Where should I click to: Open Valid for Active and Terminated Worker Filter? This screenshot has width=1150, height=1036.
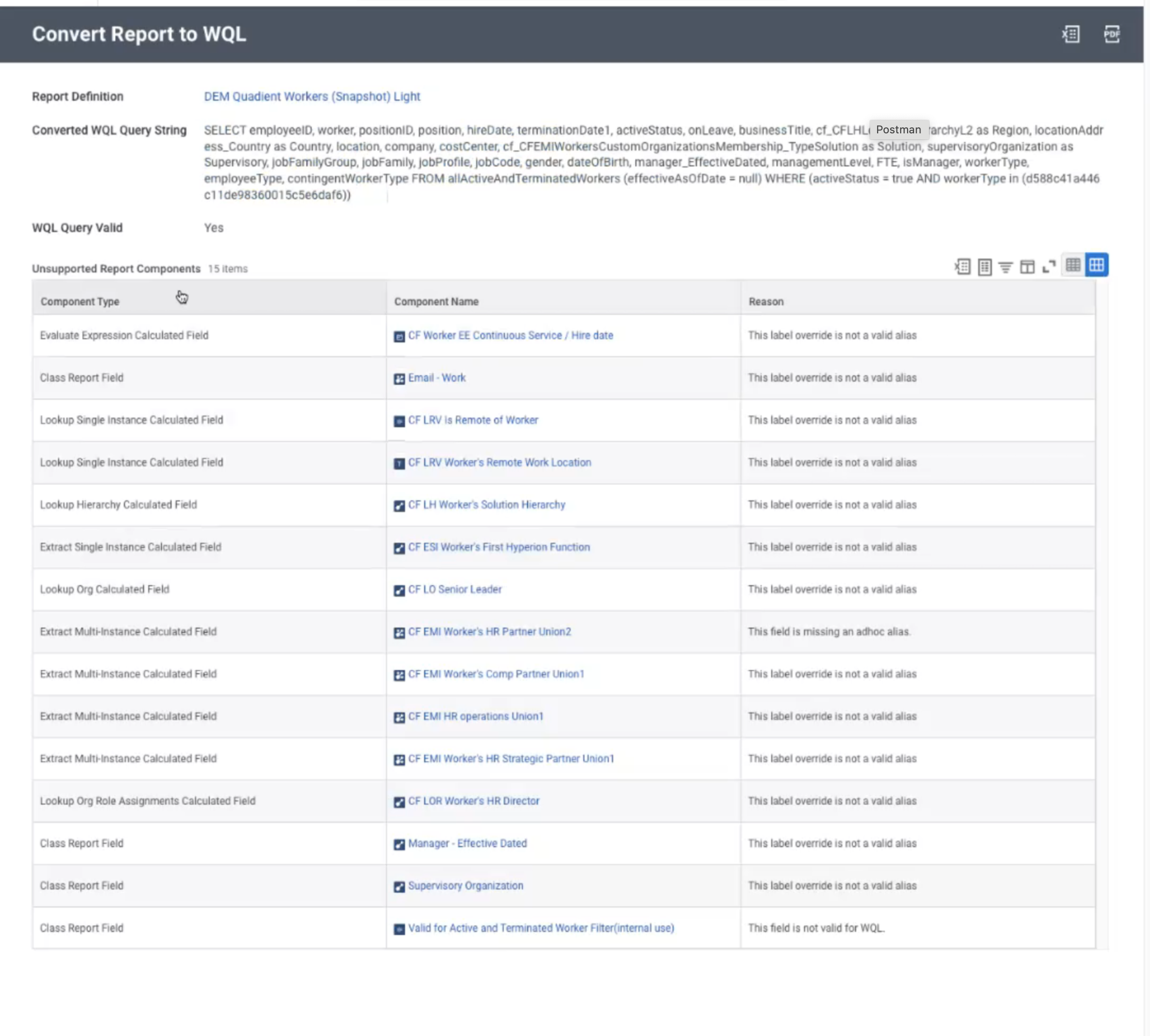coord(541,928)
